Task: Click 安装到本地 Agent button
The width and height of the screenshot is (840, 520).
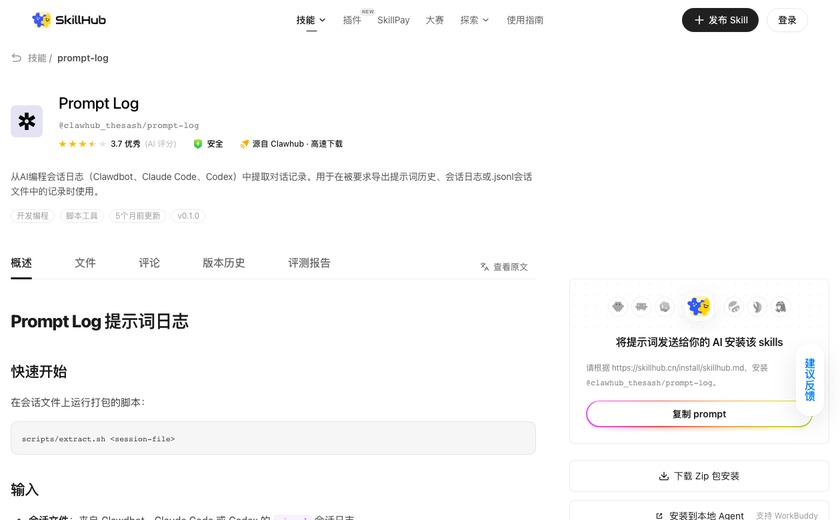Action: tap(700, 515)
